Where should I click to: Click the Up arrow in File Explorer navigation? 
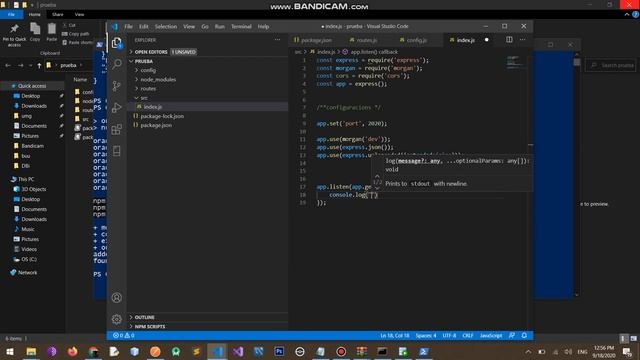pos(39,65)
